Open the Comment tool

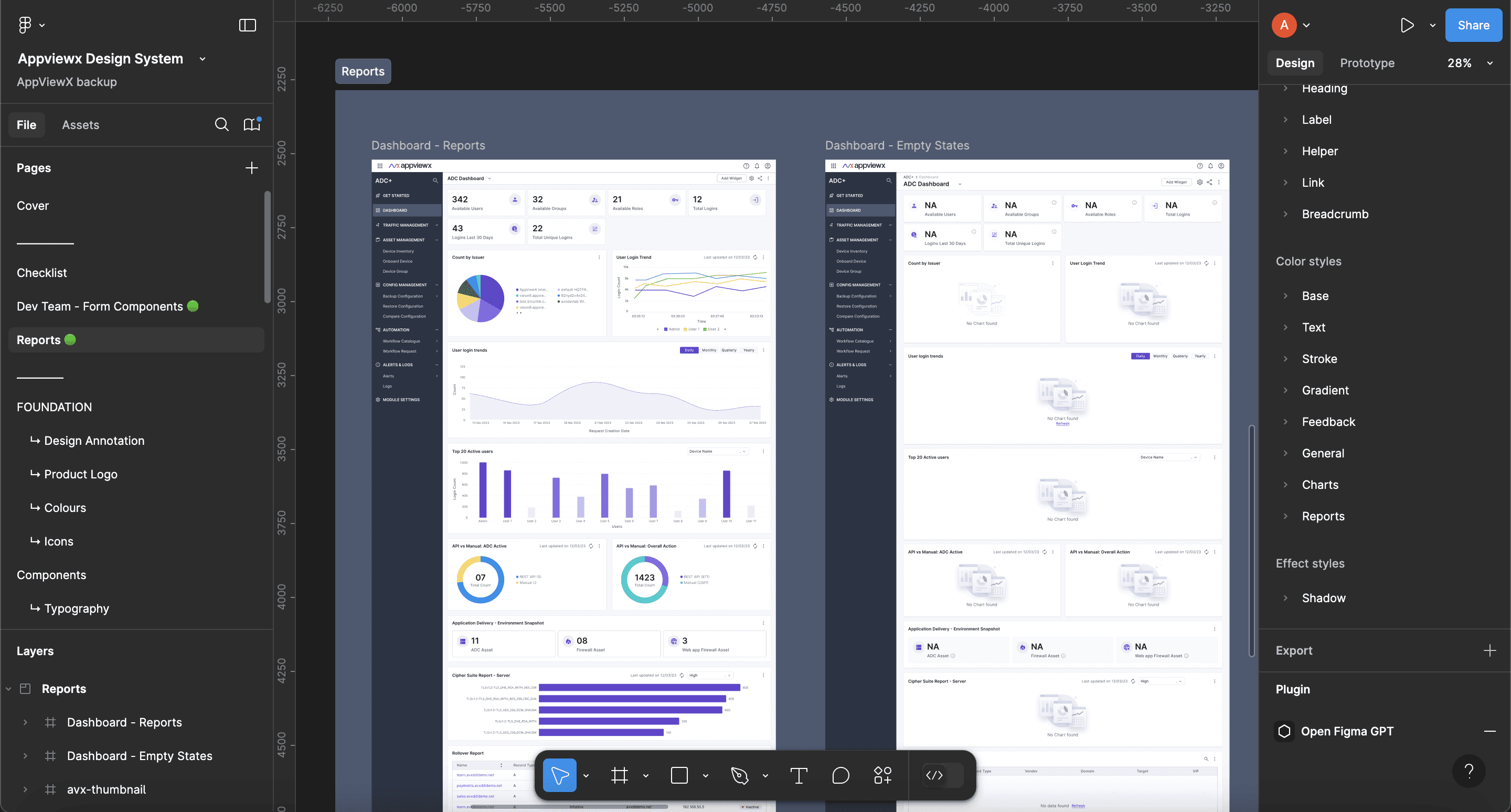(x=840, y=775)
